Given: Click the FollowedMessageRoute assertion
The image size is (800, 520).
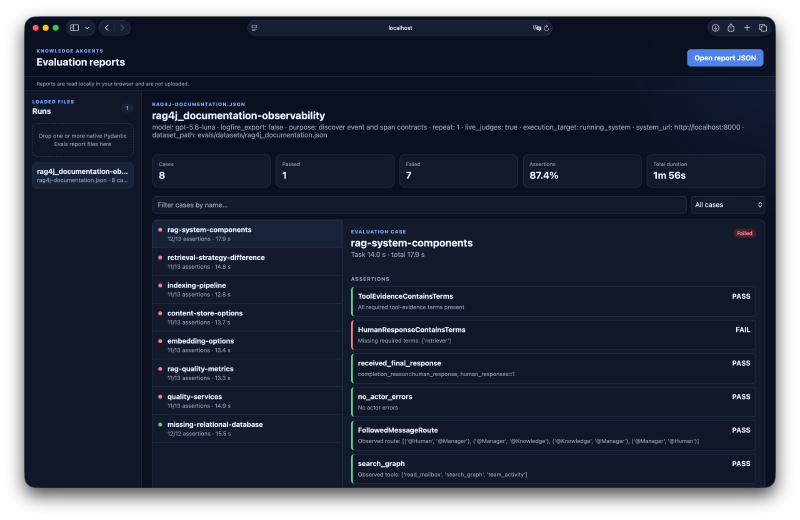Looking at the screenshot, I should (x=553, y=435).
